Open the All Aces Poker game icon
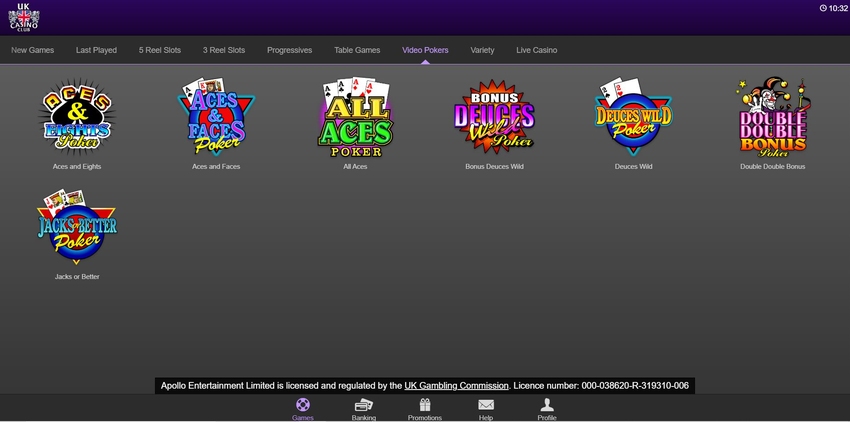The width and height of the screenshot is (850, 422). click(x=355, y=118)
